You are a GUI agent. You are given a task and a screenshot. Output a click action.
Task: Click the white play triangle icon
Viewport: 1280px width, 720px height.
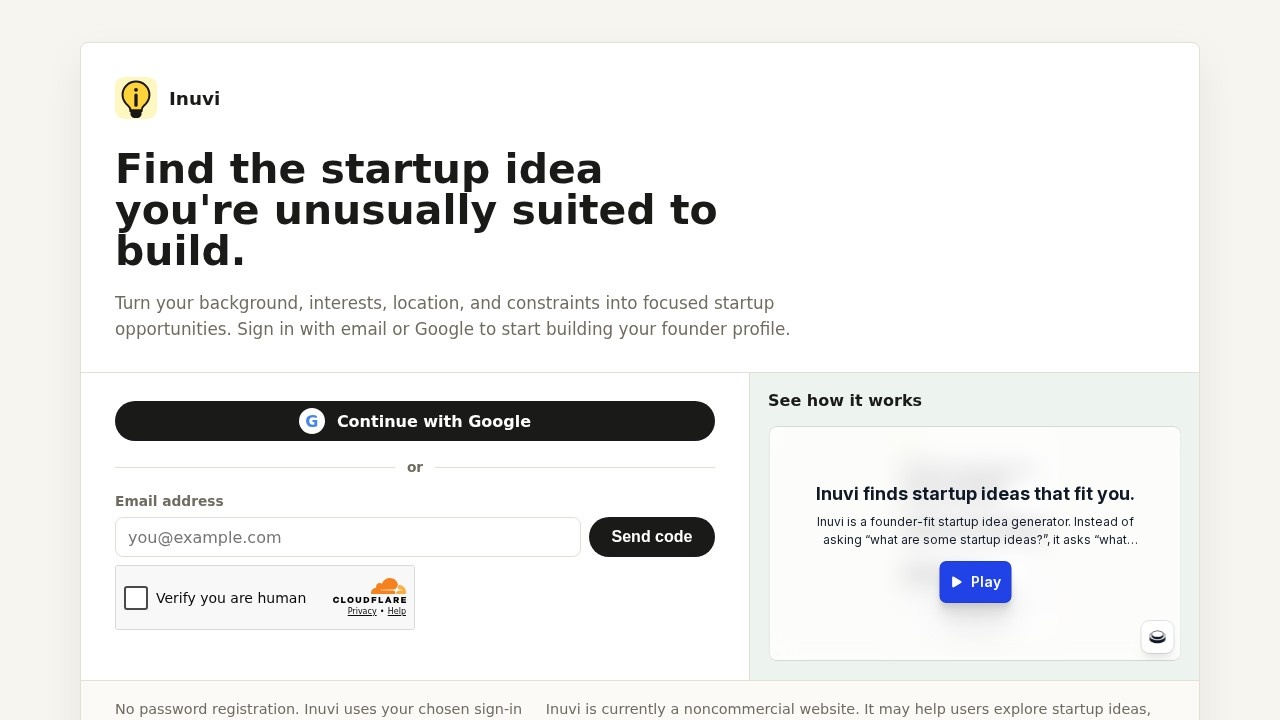point(957,582)
